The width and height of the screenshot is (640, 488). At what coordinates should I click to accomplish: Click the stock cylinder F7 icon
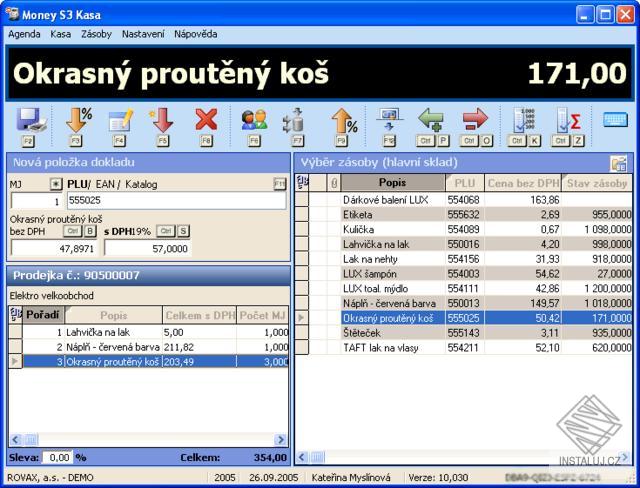295,120
